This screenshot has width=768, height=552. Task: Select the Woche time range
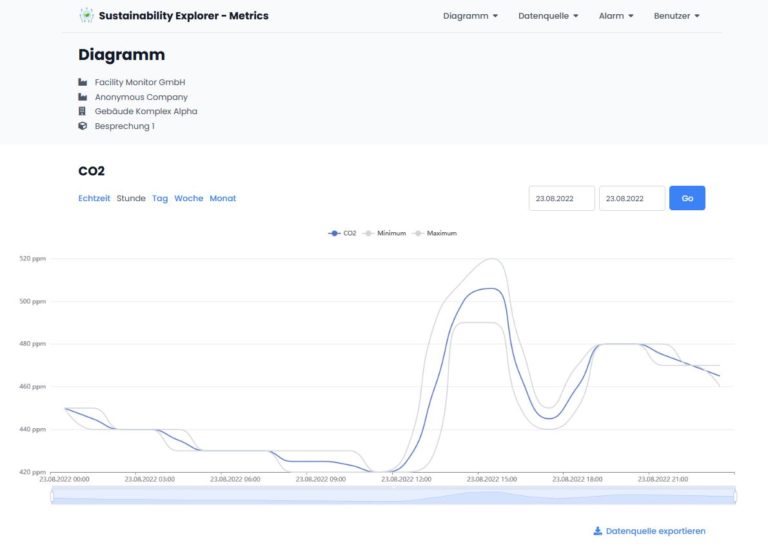pyautogui.click(x=188, y=198)
